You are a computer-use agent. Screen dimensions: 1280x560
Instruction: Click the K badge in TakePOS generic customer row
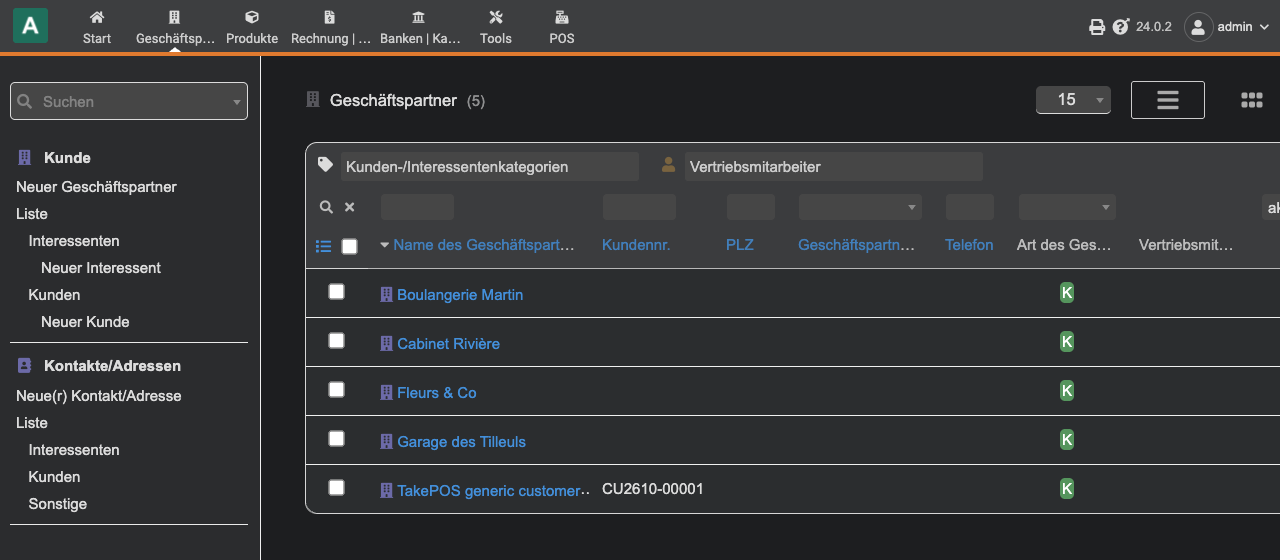1067,488
